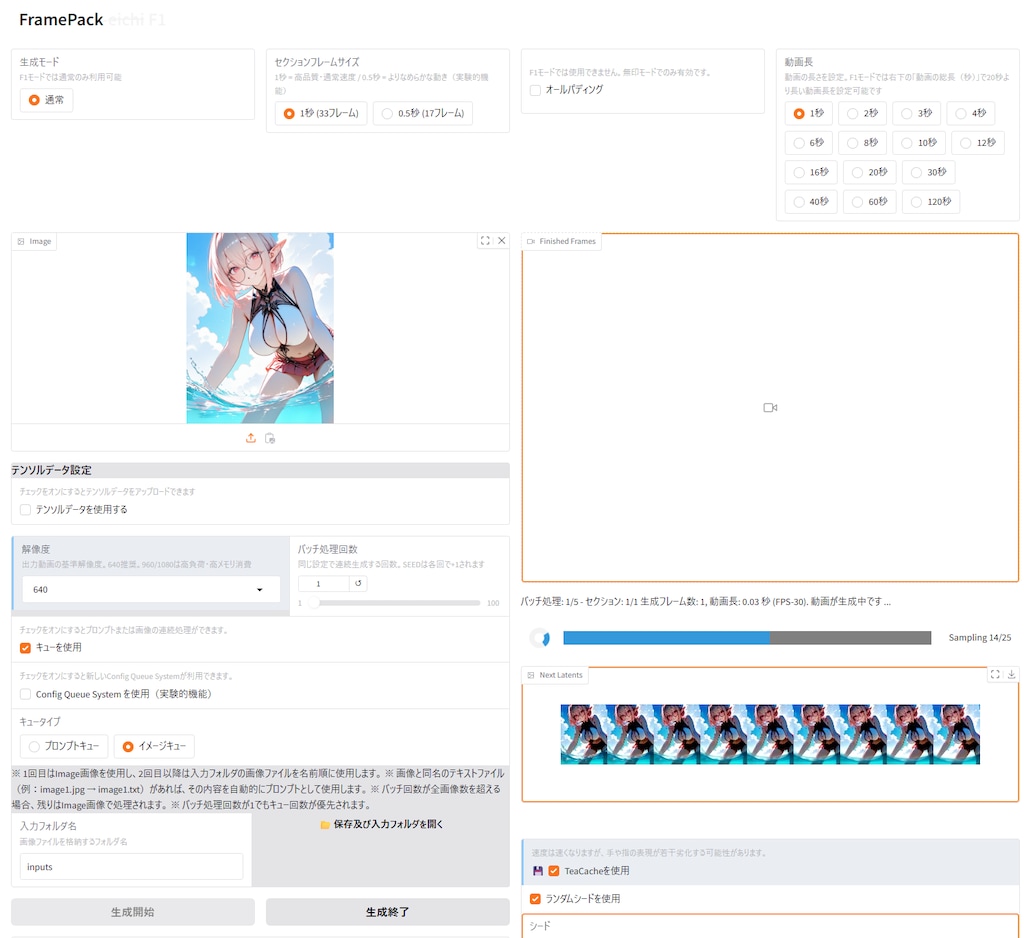Image resolution: width=1024 pixels, height=938 pixels.
Task: Enable the オールパディング checkbox
Action: pyautogui.click(x=536, y=90)
